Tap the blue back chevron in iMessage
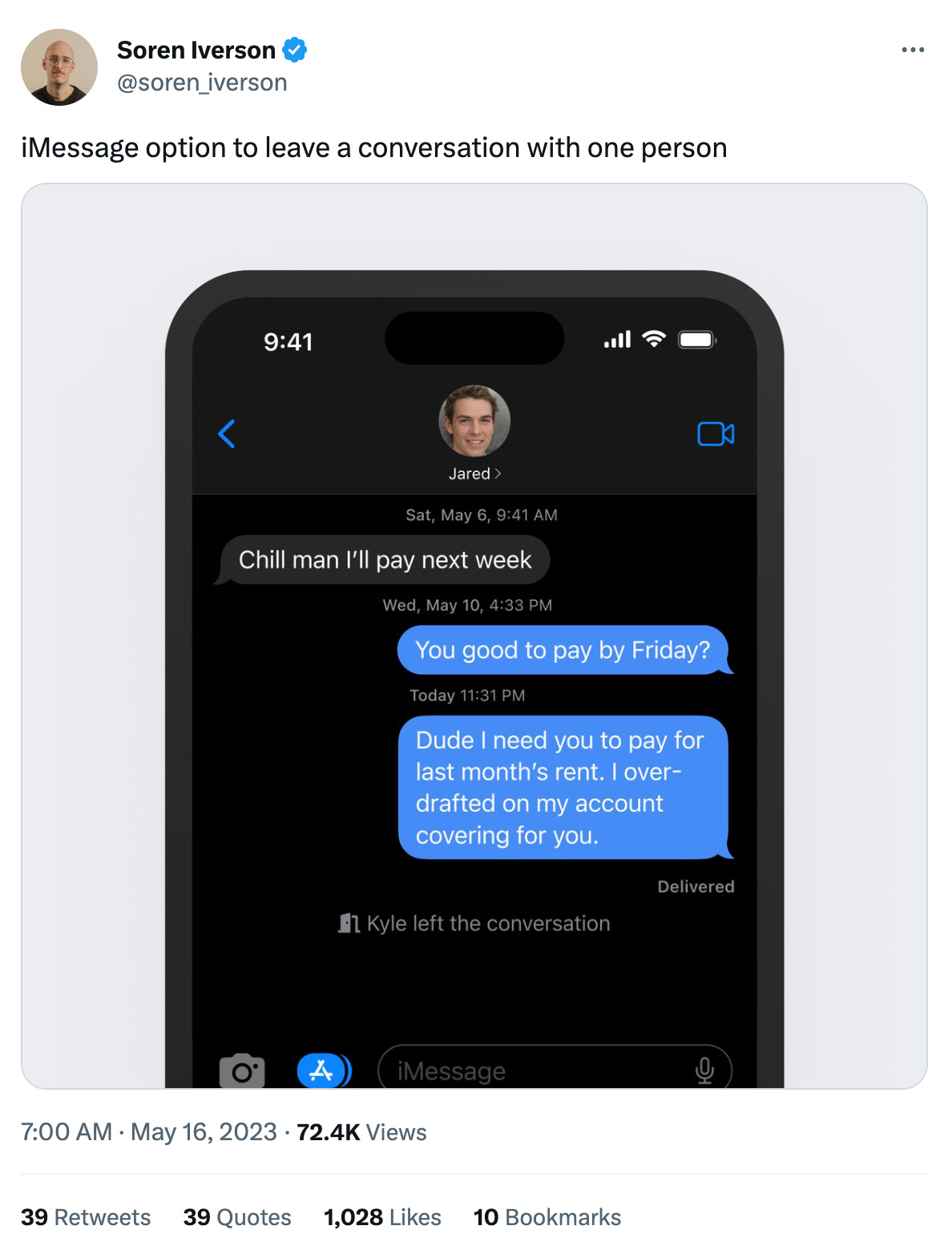This screenshot has width=952, height=1258. [227, 433]
